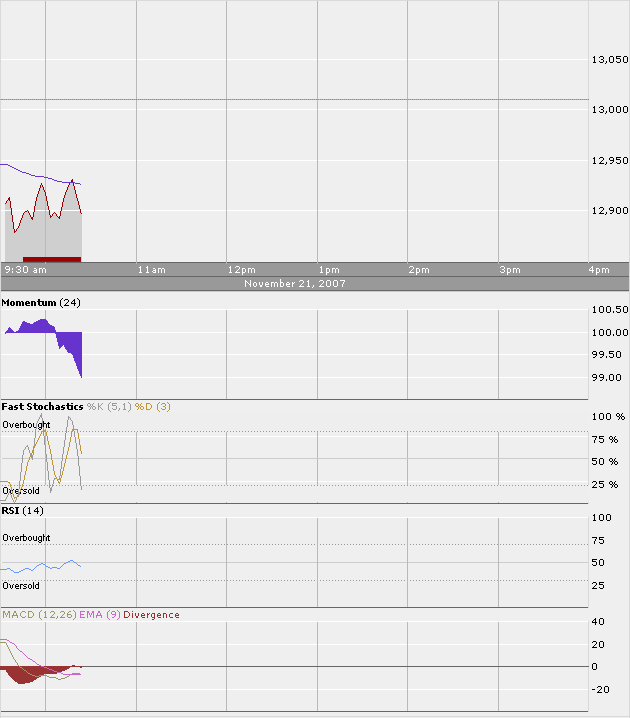Click the 4pm time label
The image size is (630, 718).
pyautogui.click(x=599, y=270)
